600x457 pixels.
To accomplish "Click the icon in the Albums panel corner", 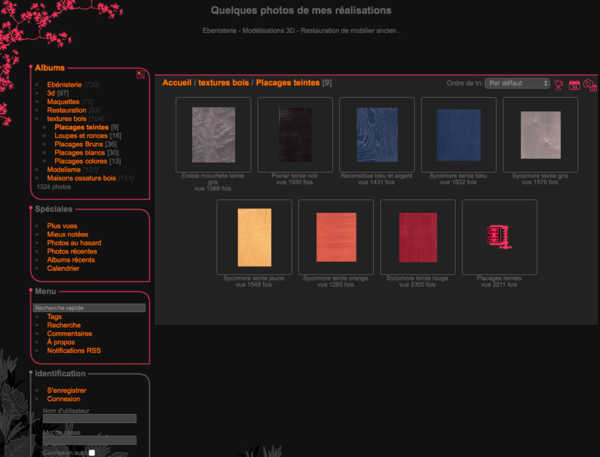I will click(x=143, y=74).
